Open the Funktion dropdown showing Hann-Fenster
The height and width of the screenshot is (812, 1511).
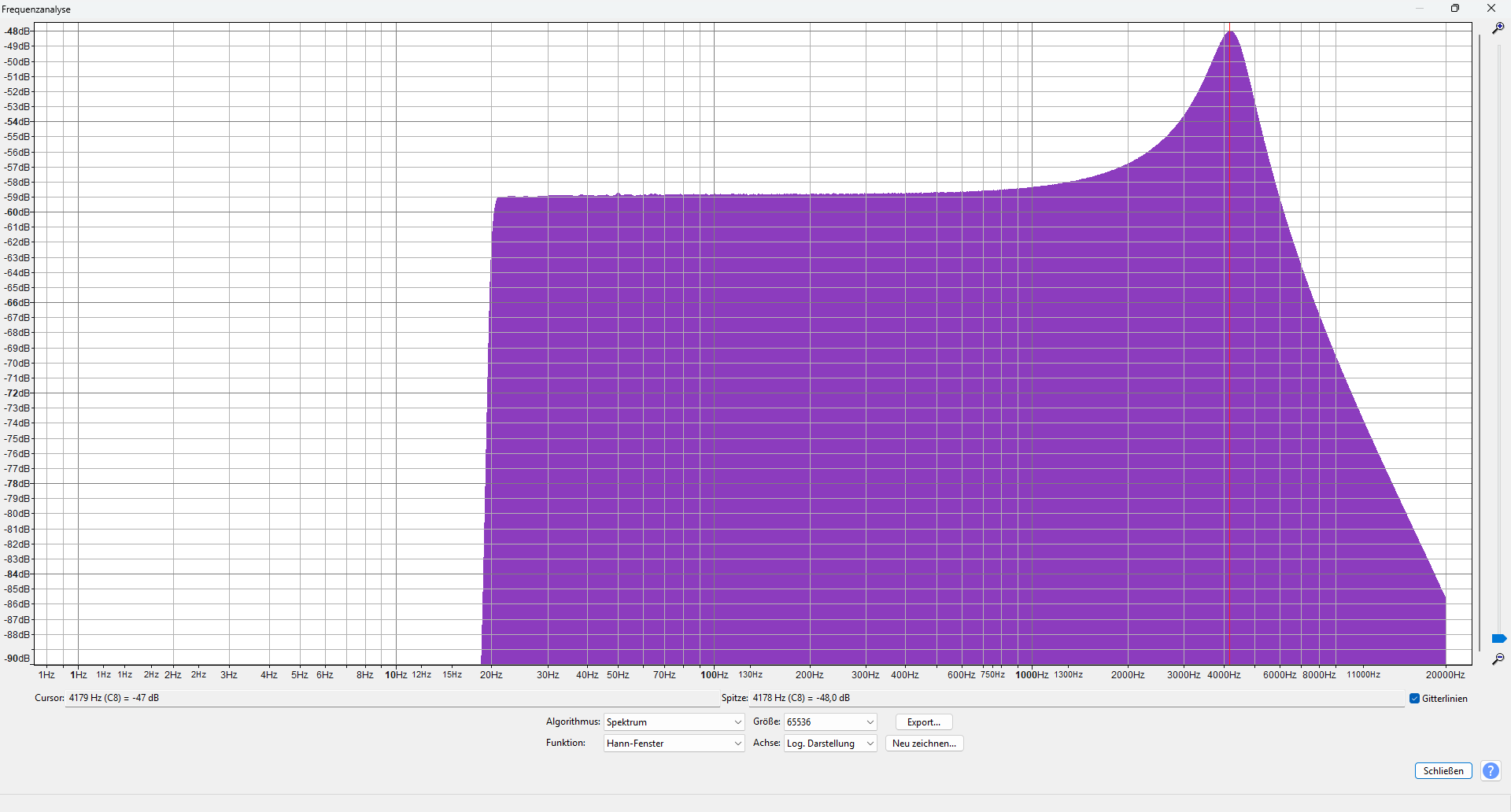click(x=674, y=744)
